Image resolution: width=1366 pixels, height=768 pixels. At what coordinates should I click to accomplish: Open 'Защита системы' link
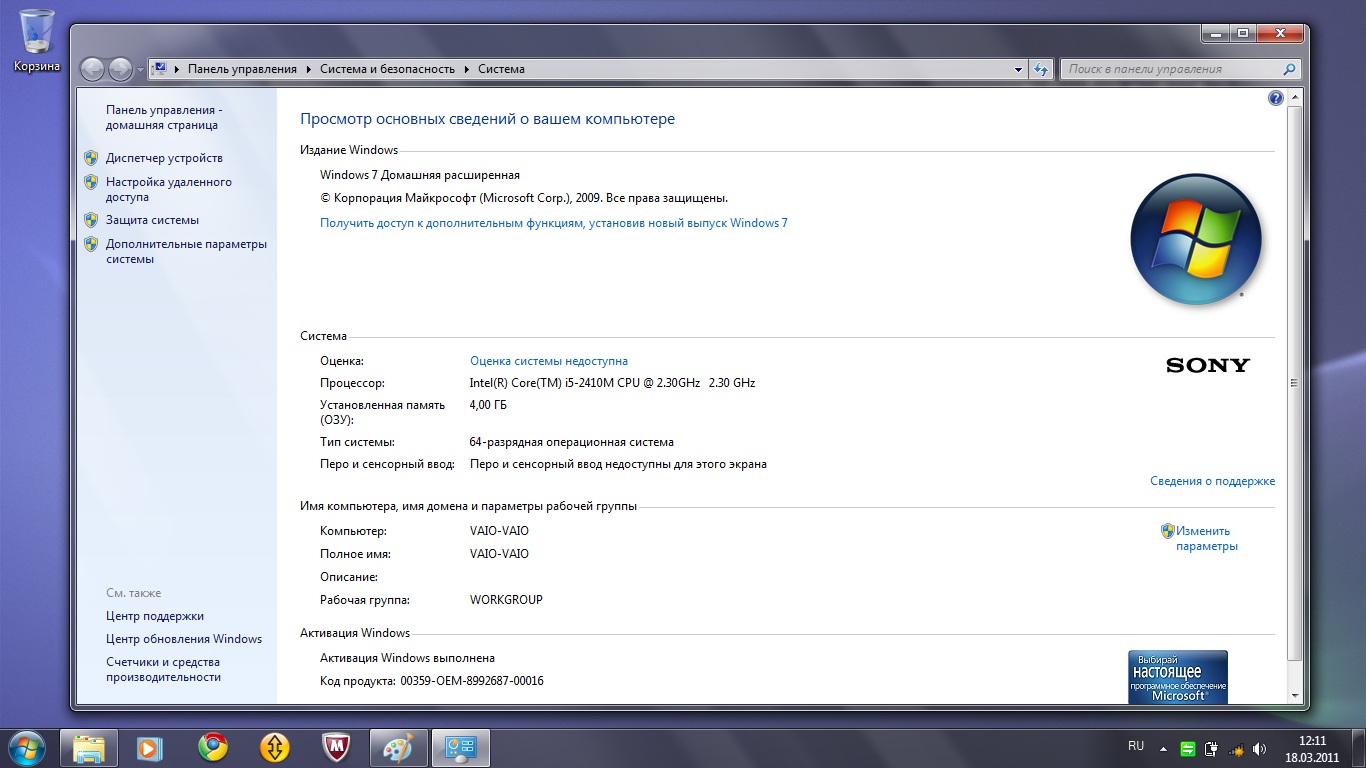(152, 220)
